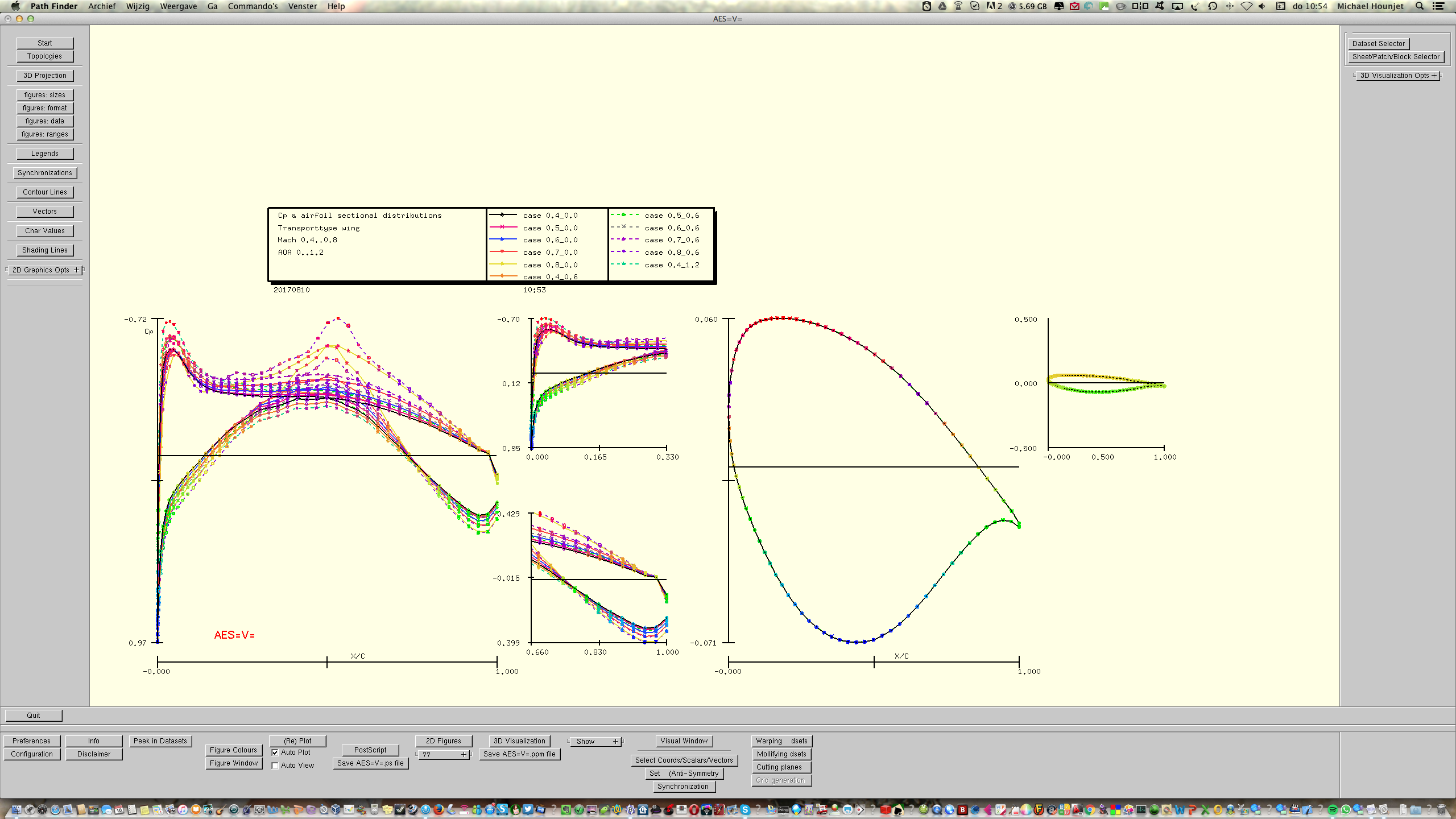Open the Venster menu
Viewport: 1456px width, 819px height.
(x=303, y=6)
